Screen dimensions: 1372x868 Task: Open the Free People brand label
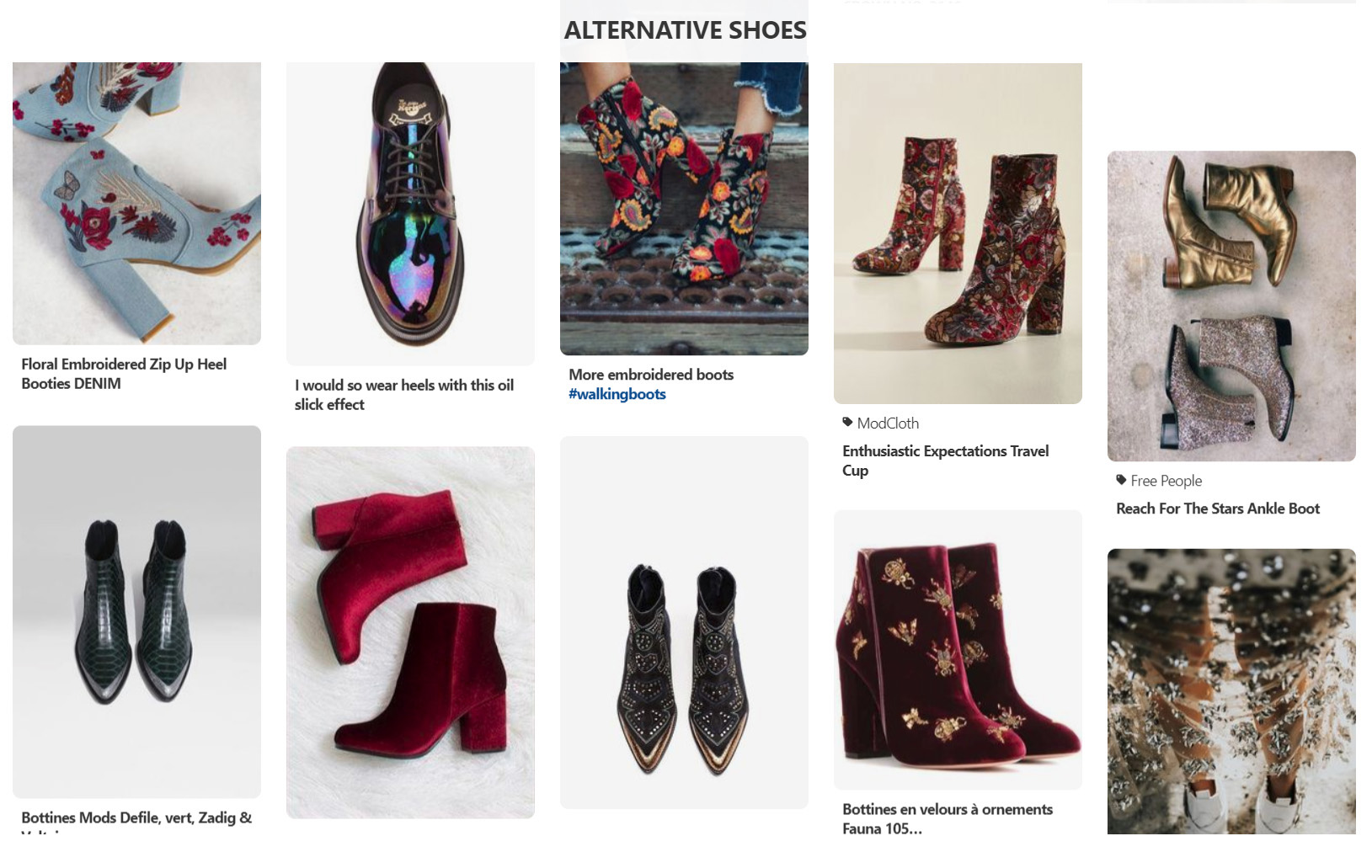click(x=1166, y=481)
